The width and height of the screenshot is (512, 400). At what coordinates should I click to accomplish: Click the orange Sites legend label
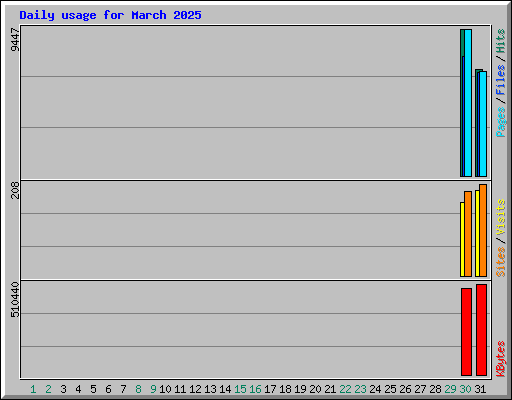point(501,262)
